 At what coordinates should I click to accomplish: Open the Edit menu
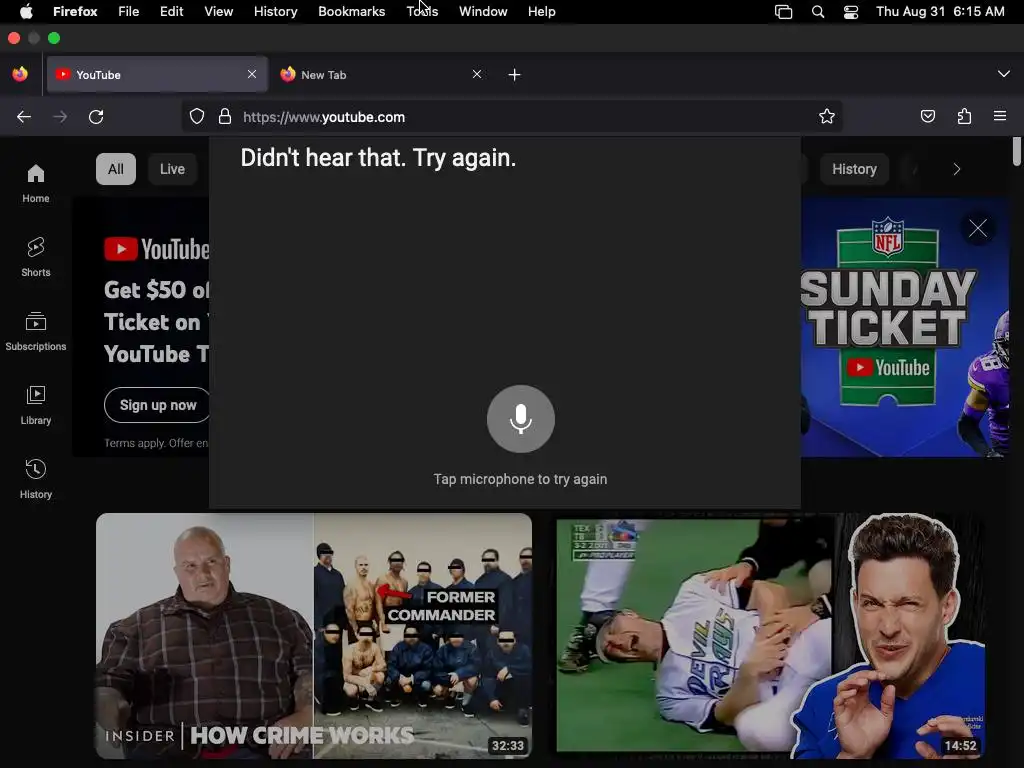coord(172,12)
